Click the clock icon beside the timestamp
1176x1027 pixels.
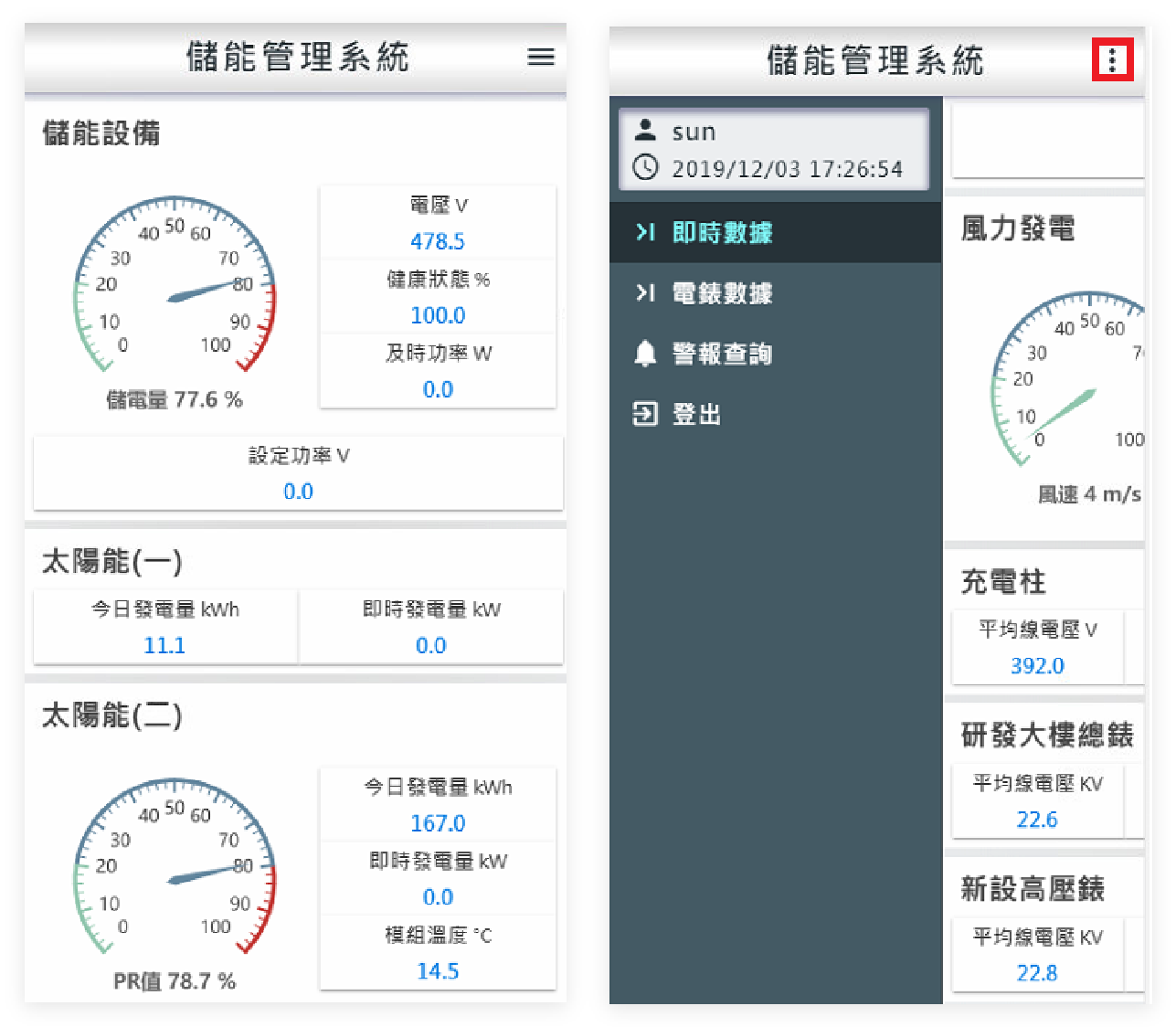click(645, 168)
